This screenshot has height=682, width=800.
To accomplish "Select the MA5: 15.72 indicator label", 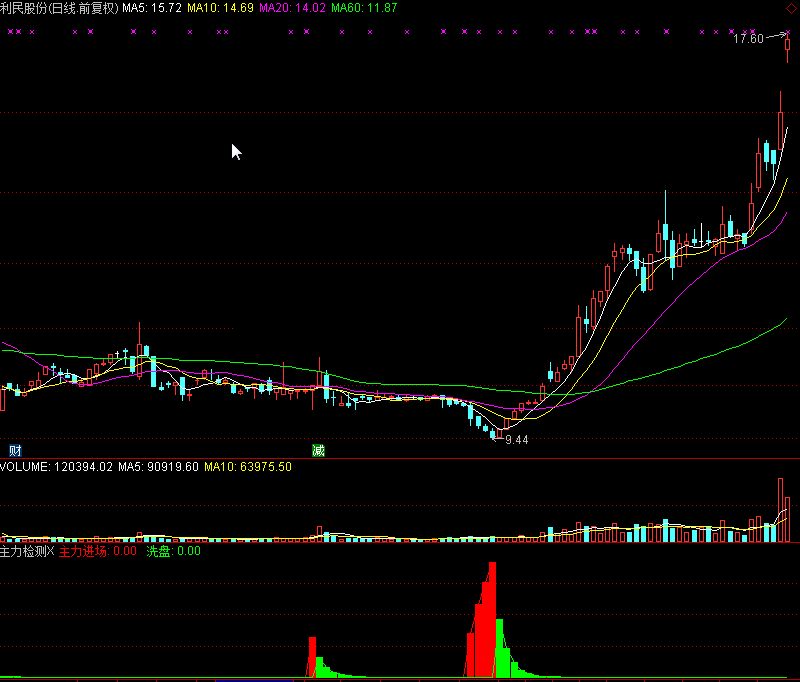I will coord(152,8).
